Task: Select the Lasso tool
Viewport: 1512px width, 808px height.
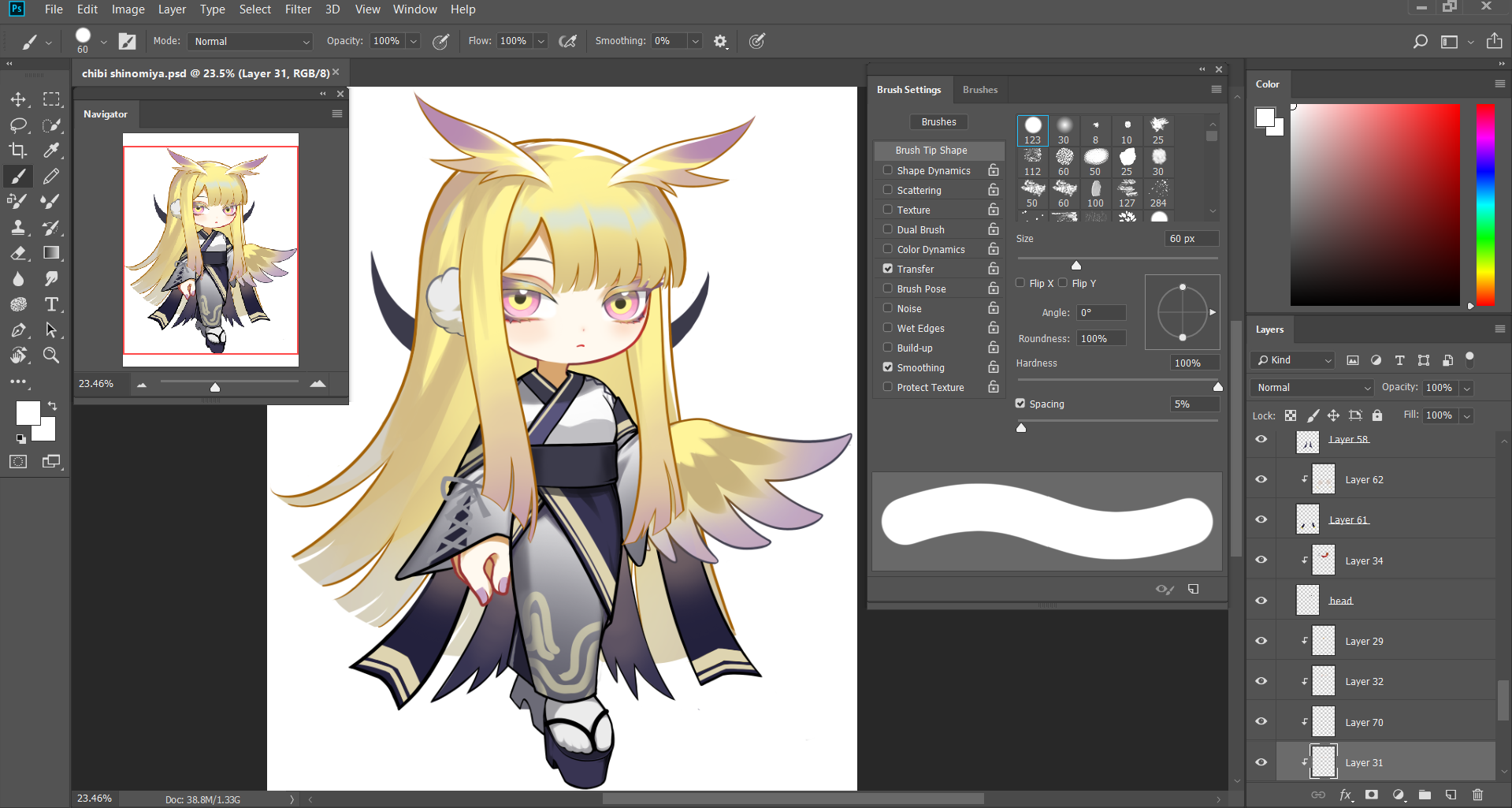Action: click(18, 125)
